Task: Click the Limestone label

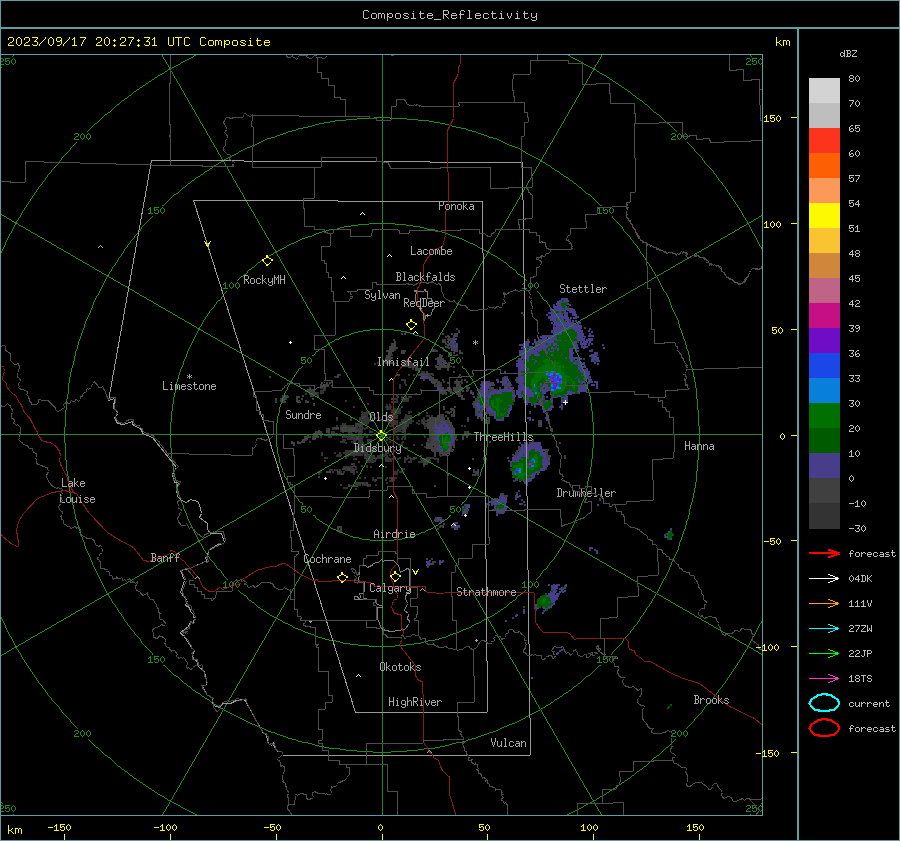Action: 189,386
